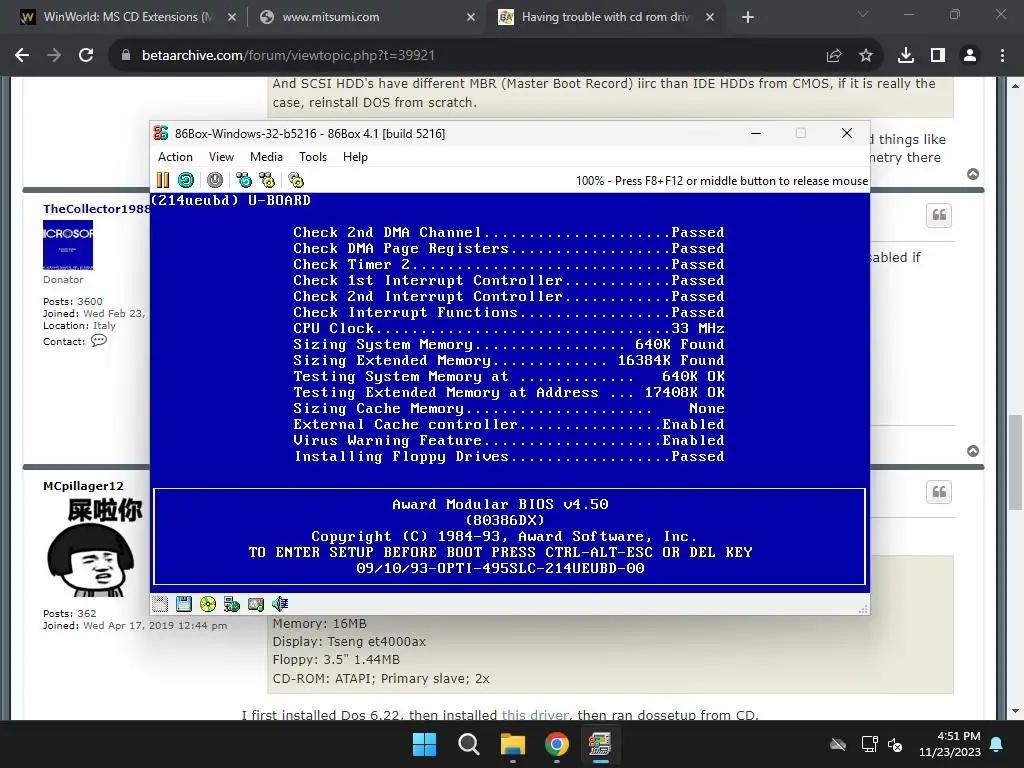Bookmark this page with the star icon

pyautogui.click(x=866, y=56)
